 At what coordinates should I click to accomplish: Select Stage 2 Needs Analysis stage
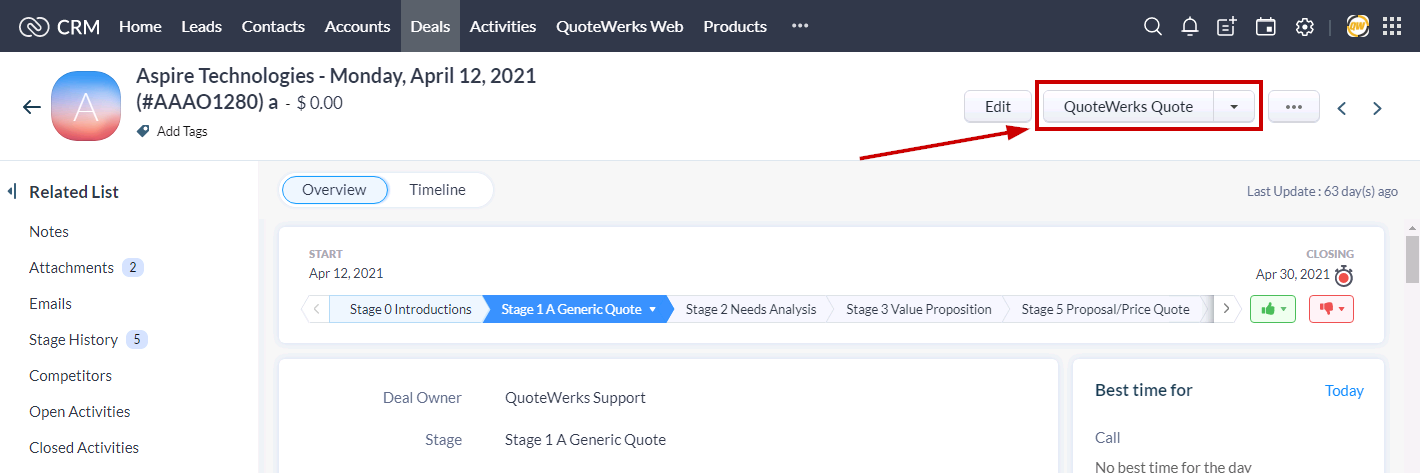click(x=750, y=309)
